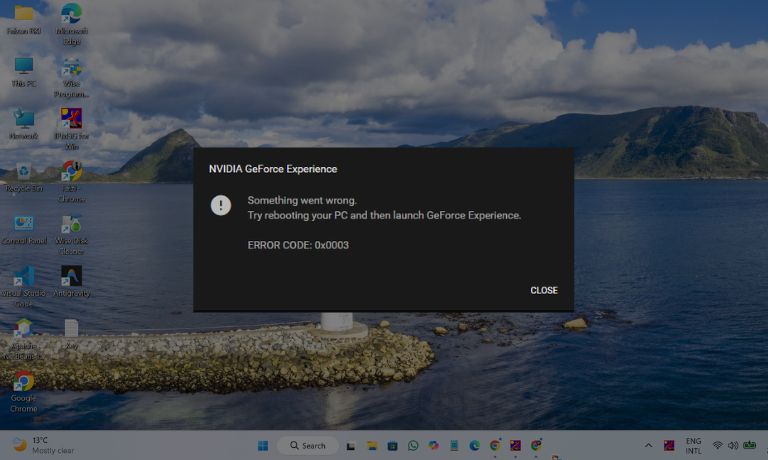Select the Key text file on desktop
This screenshot has height=460, width=768.
(72, 335)
